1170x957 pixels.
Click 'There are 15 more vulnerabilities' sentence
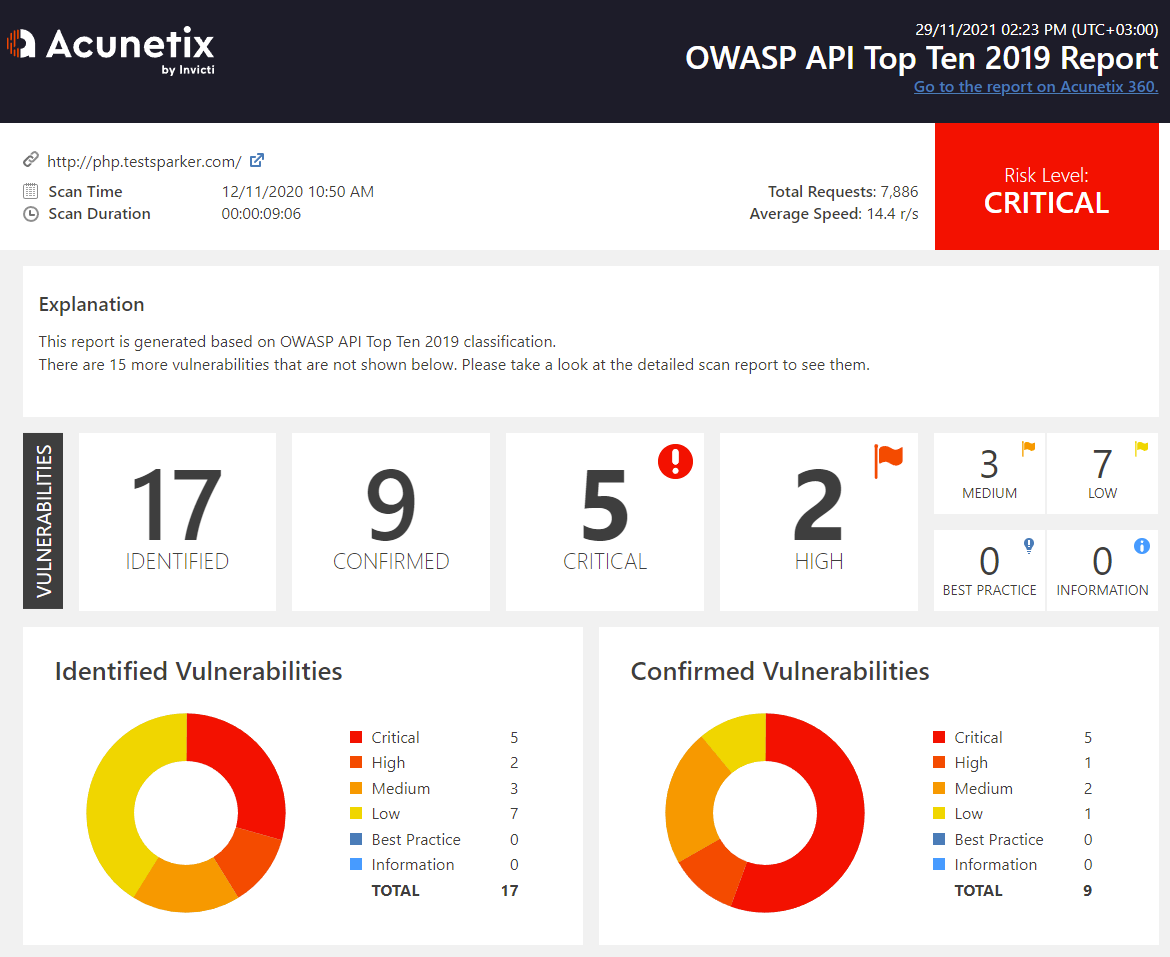(x=454, y=365)
